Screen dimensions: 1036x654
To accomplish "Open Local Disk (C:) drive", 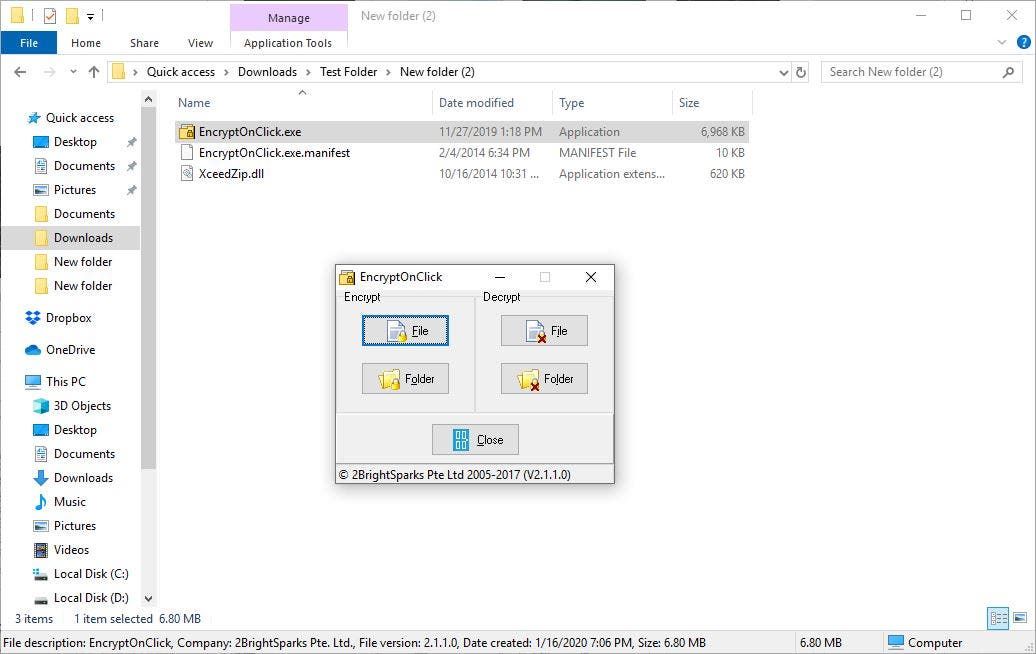I will (x=91, y=573).
